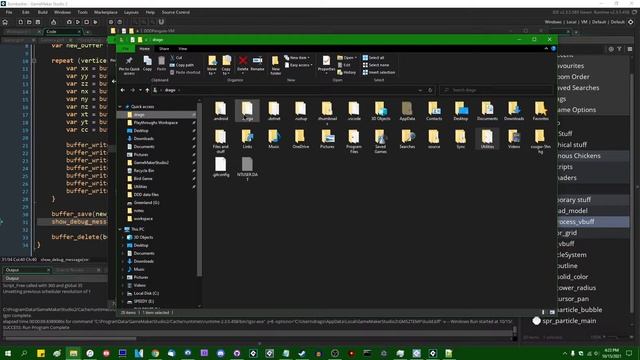Collapse the Quick access tree node
Screen dimensions: 640x360
120,107
